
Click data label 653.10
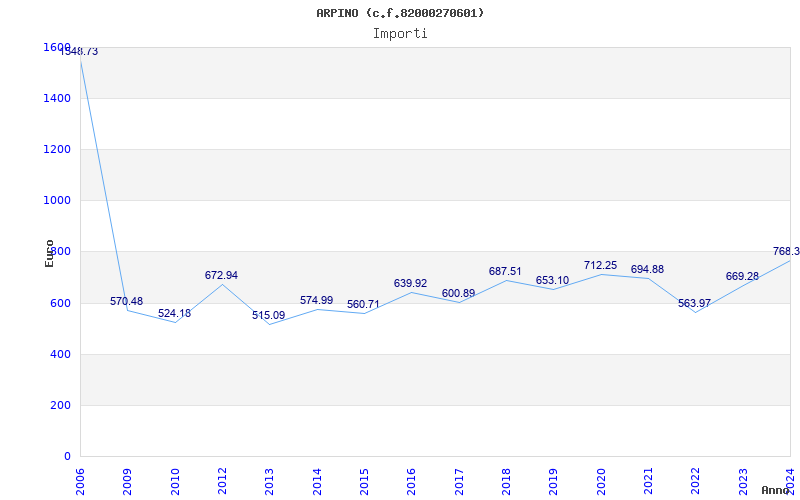pyautogui.click(x=552, y=280)
